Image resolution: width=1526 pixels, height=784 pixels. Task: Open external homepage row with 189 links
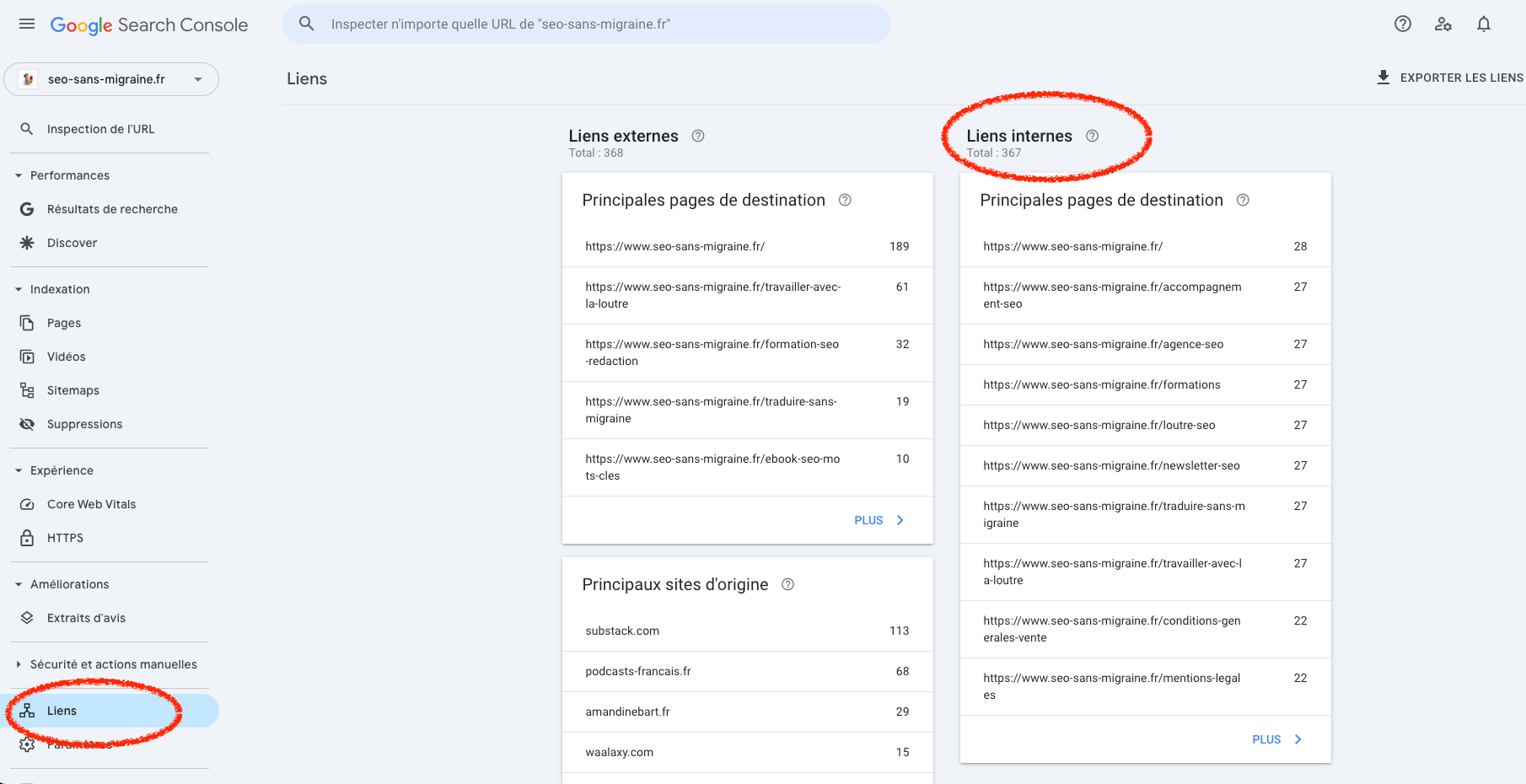748,246
